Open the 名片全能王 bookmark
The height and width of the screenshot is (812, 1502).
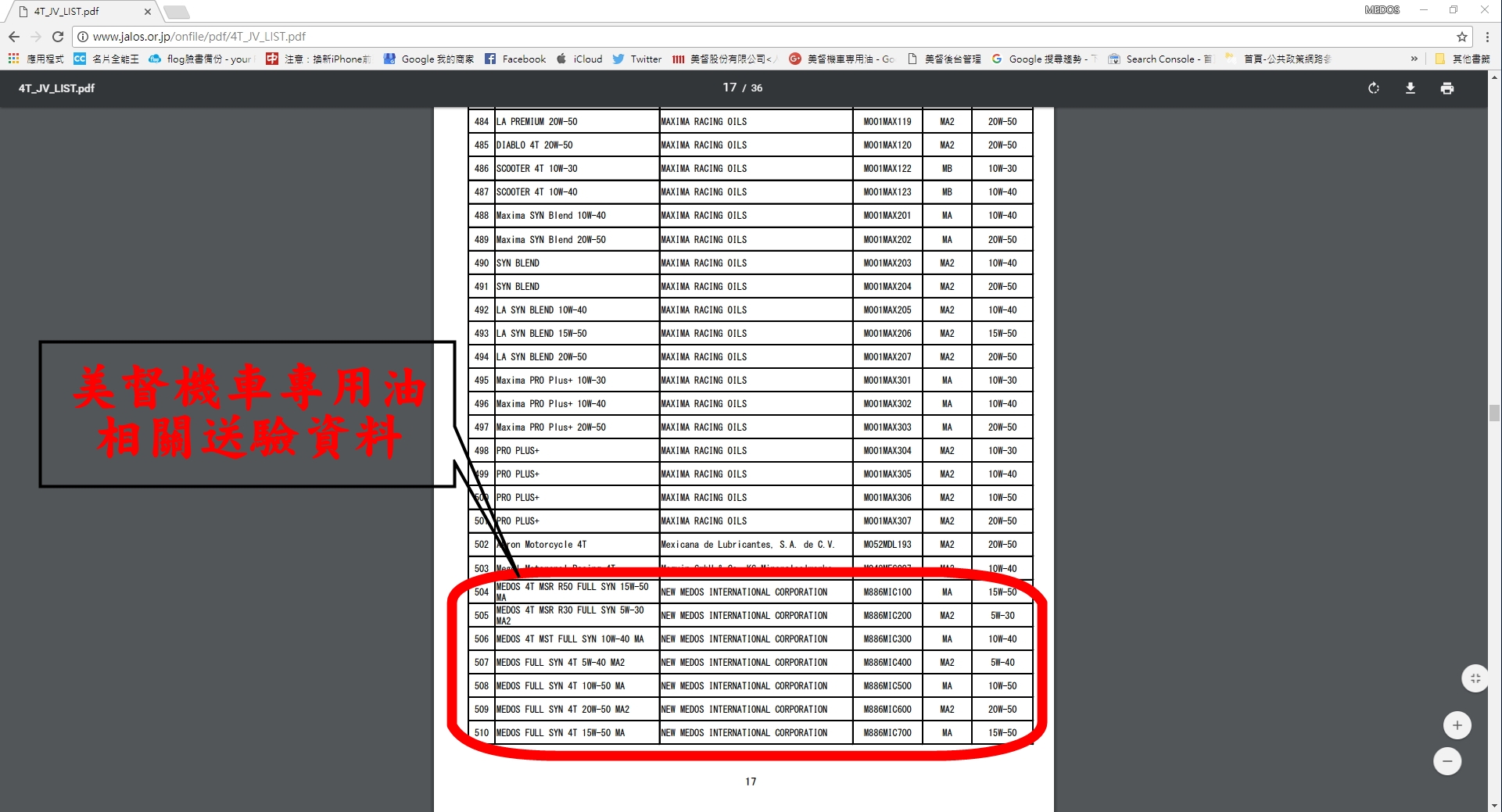106,59
